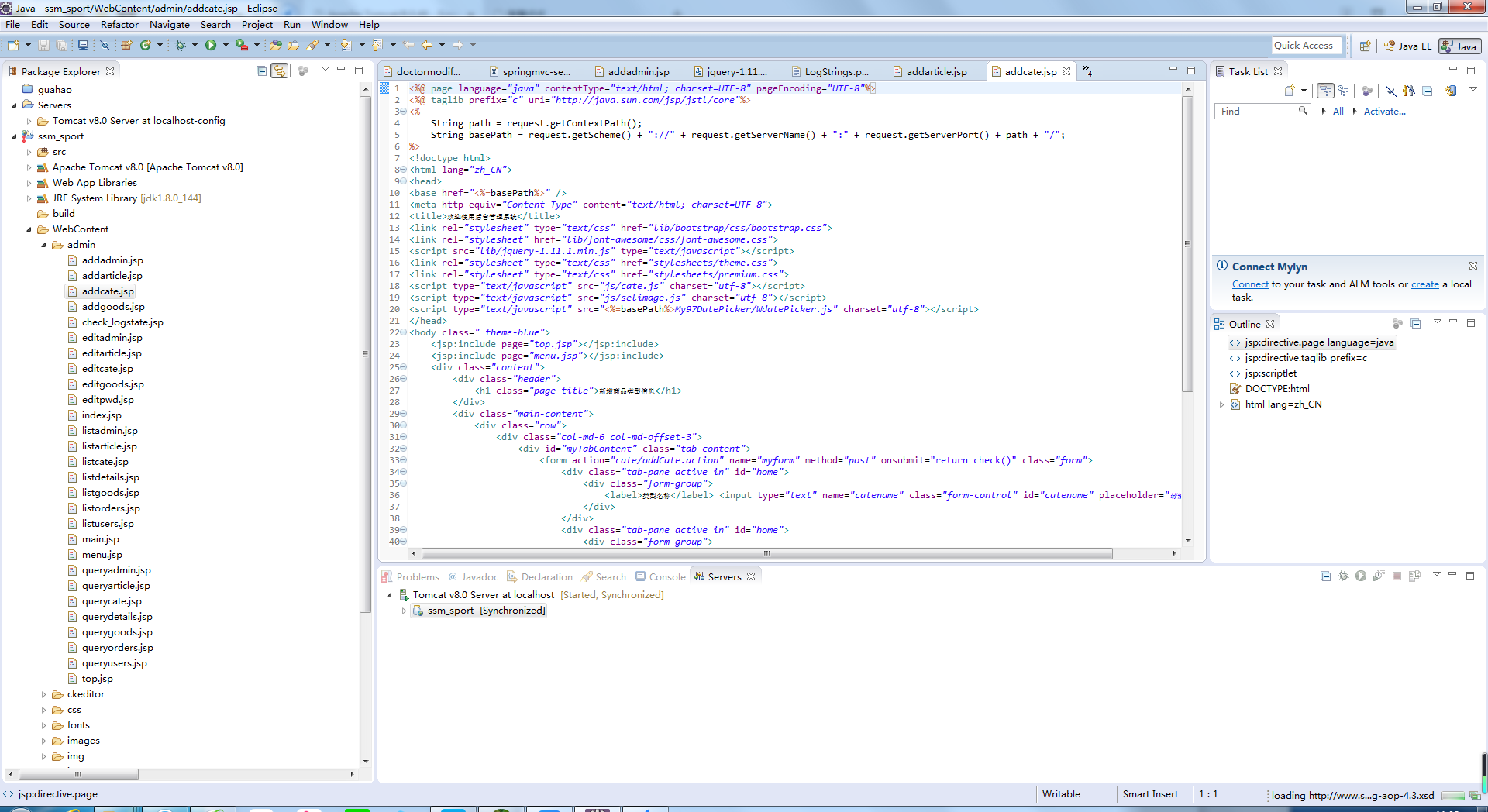
Task: Select editgoods.jsp in Package Explorer
Action: (x=112, y=384)
